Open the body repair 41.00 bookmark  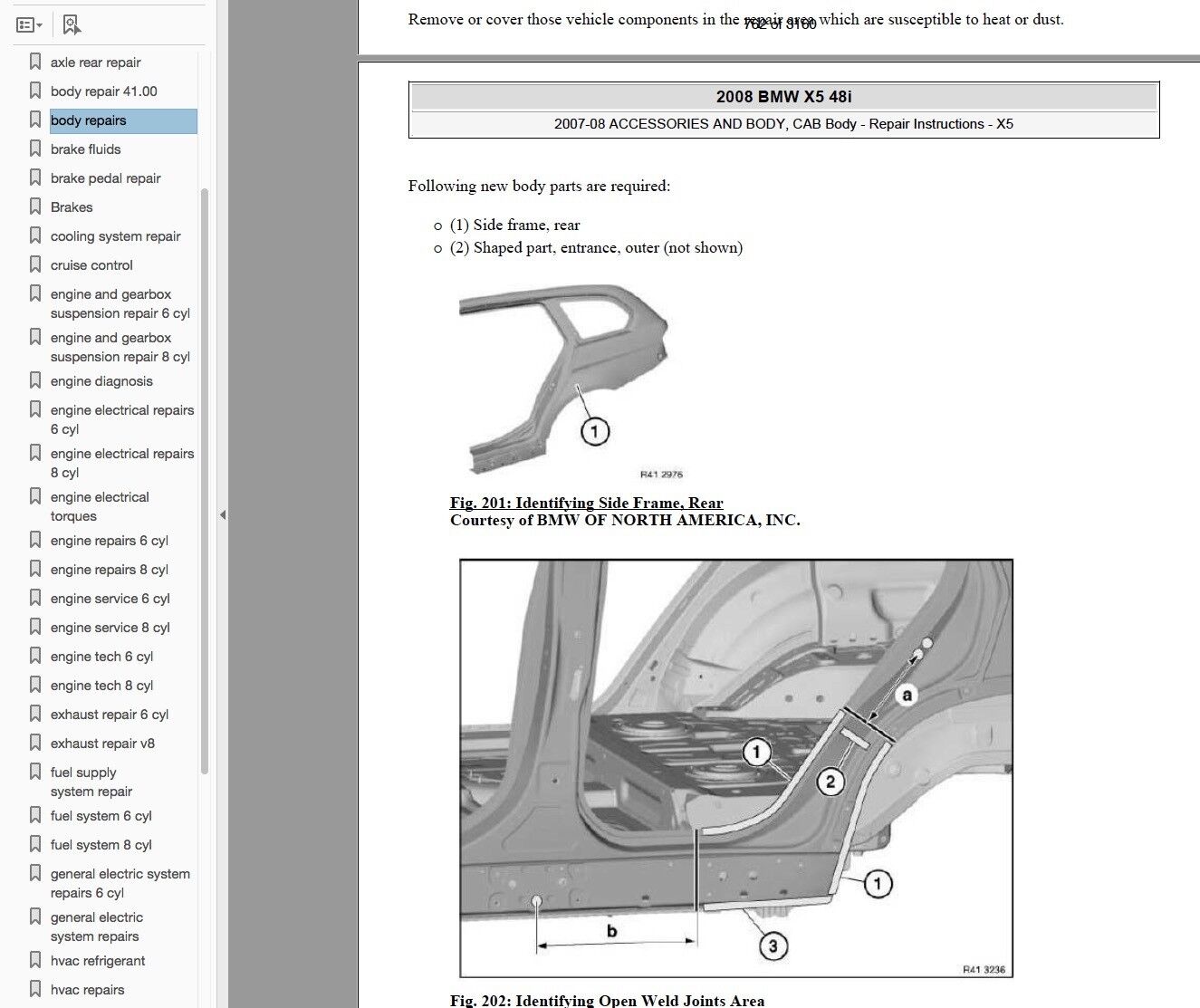click(x=103, y=91)
